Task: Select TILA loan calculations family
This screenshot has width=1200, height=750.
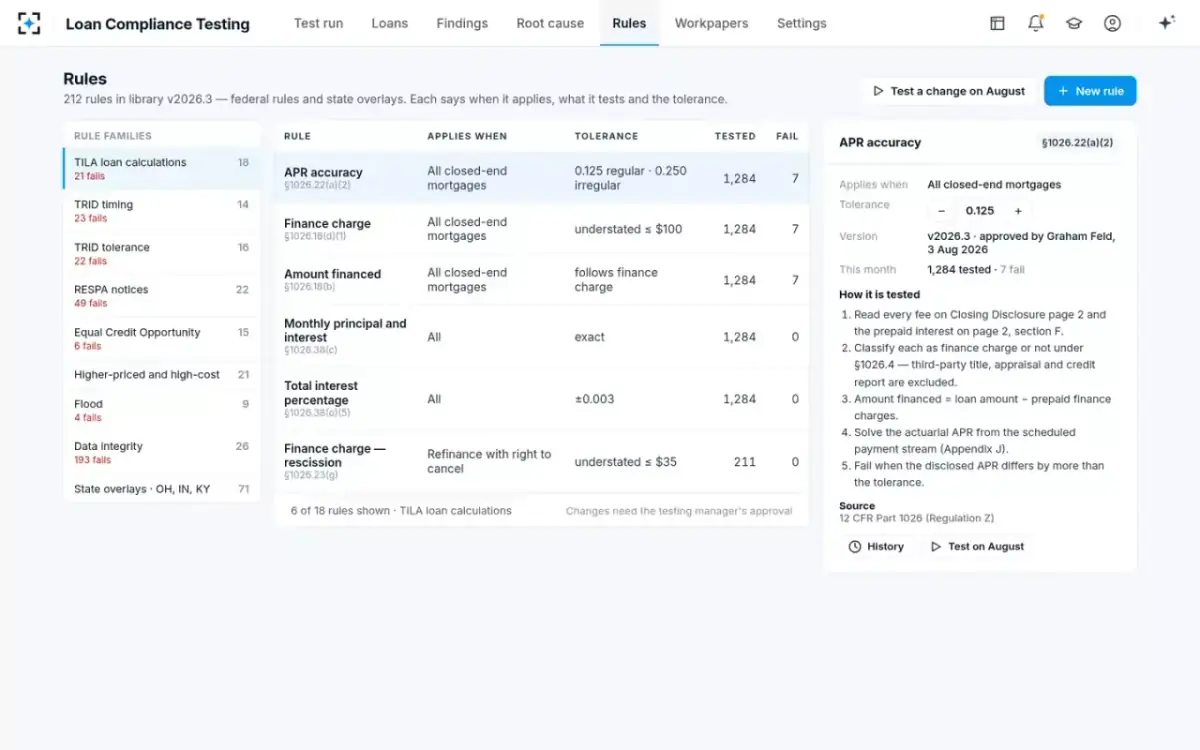Action: tap(162, 169)
